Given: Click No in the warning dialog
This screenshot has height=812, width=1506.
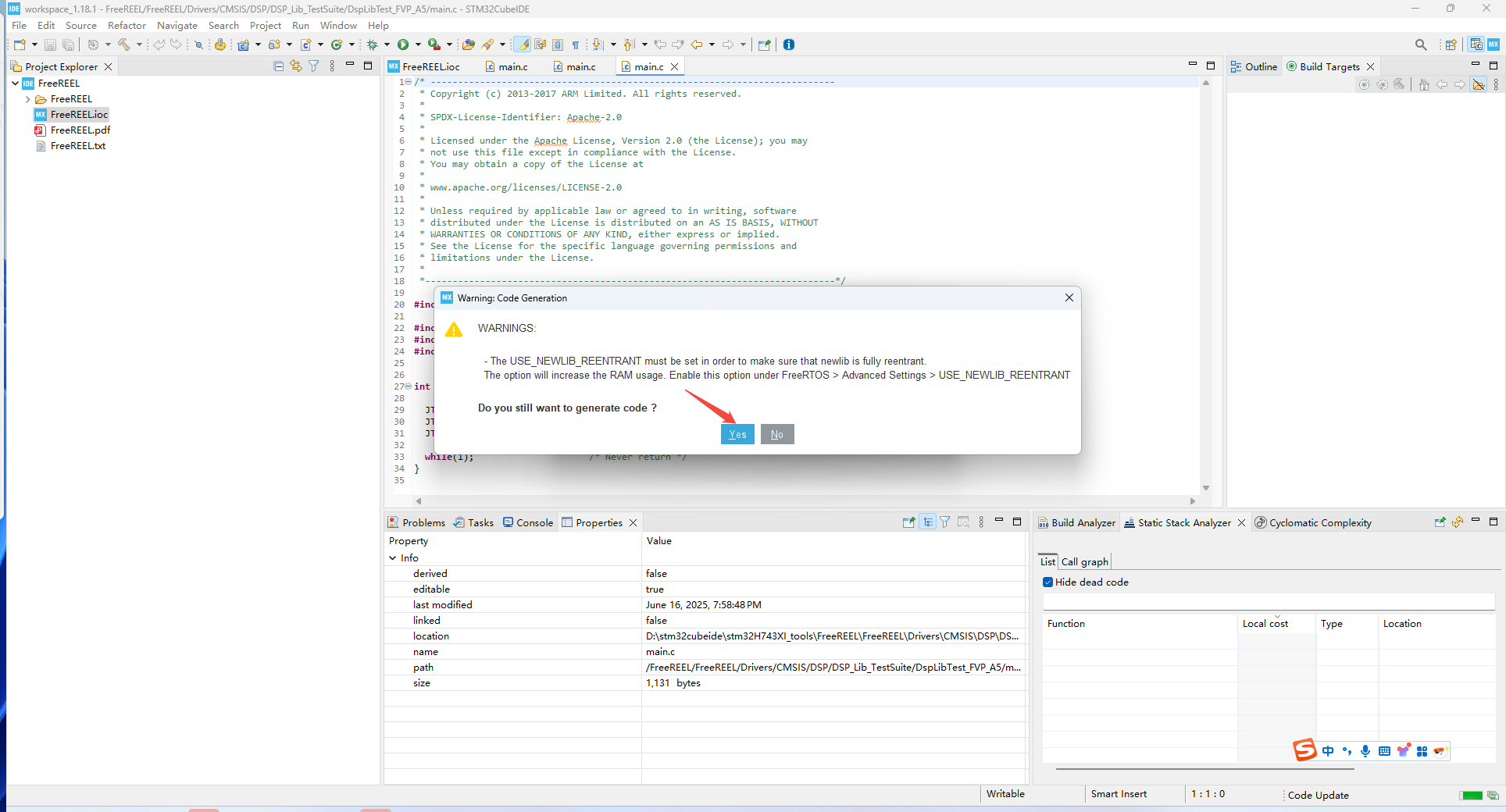Looking at the screenshot, I should pyautogui.click(x=776, y=434).
